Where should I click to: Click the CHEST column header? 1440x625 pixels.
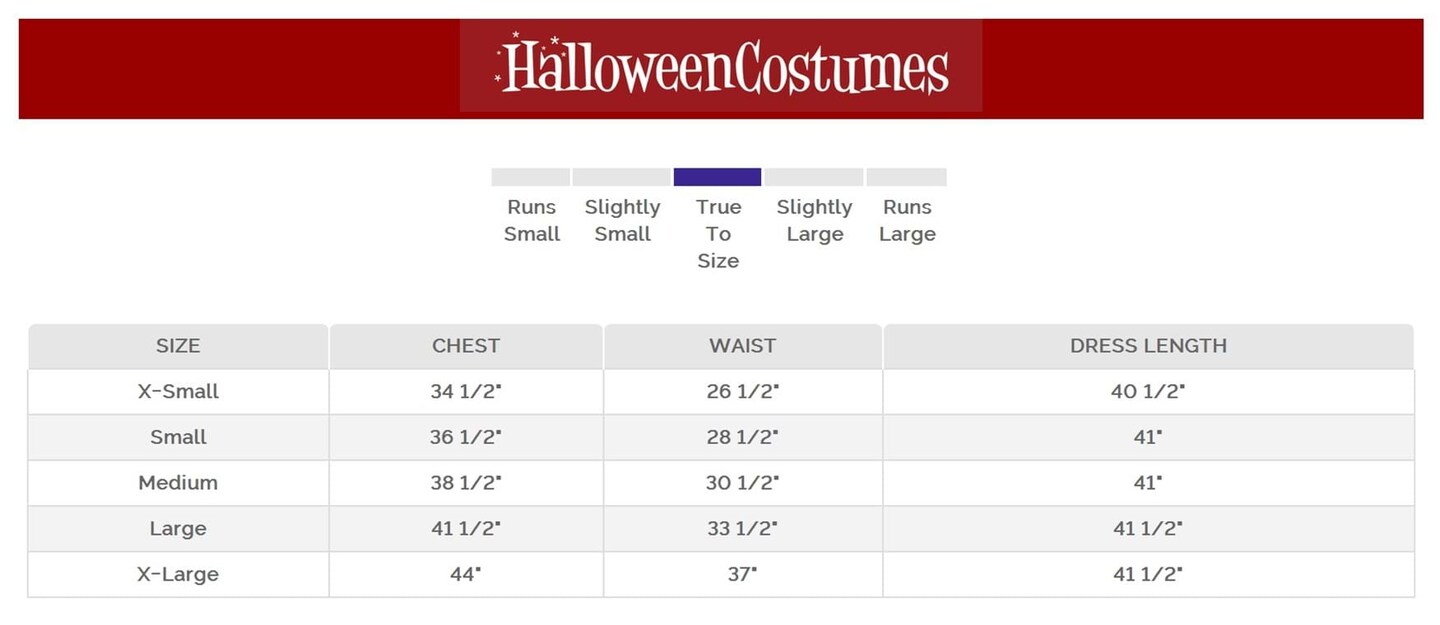coord(466,346)
